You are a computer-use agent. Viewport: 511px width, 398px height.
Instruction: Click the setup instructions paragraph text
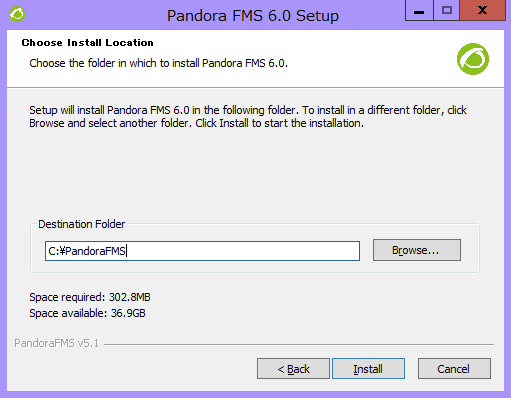[248, 117]
